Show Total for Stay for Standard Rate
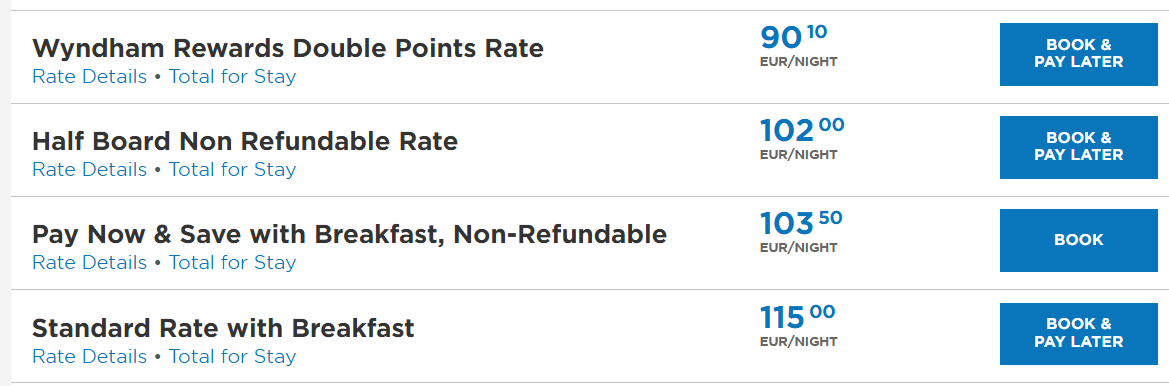Screen dimensions: 1169x386 (233, 357)
